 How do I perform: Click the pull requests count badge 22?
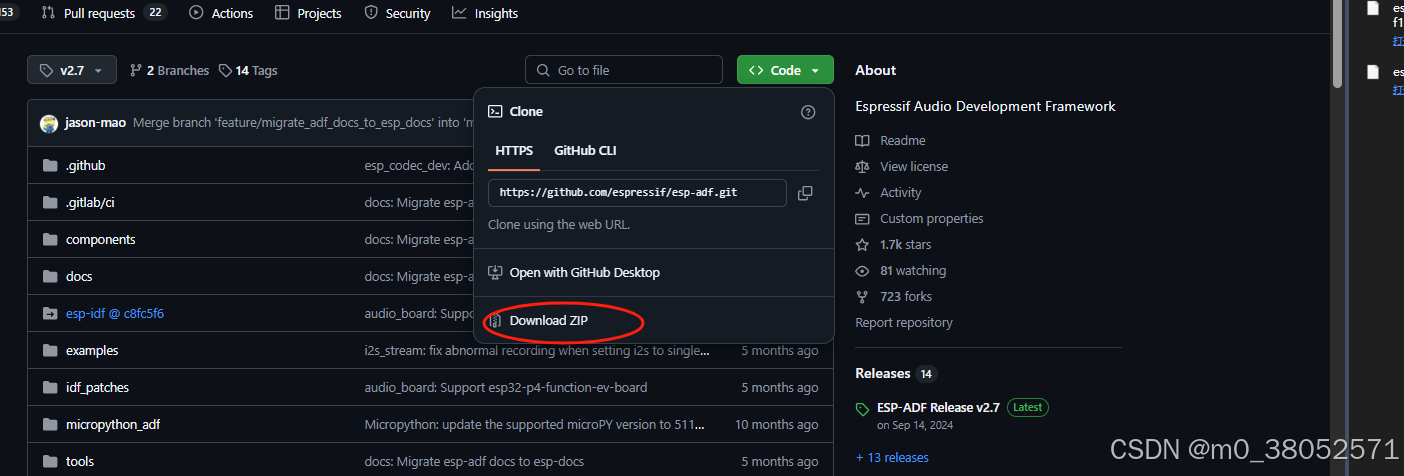pos(154,13)
